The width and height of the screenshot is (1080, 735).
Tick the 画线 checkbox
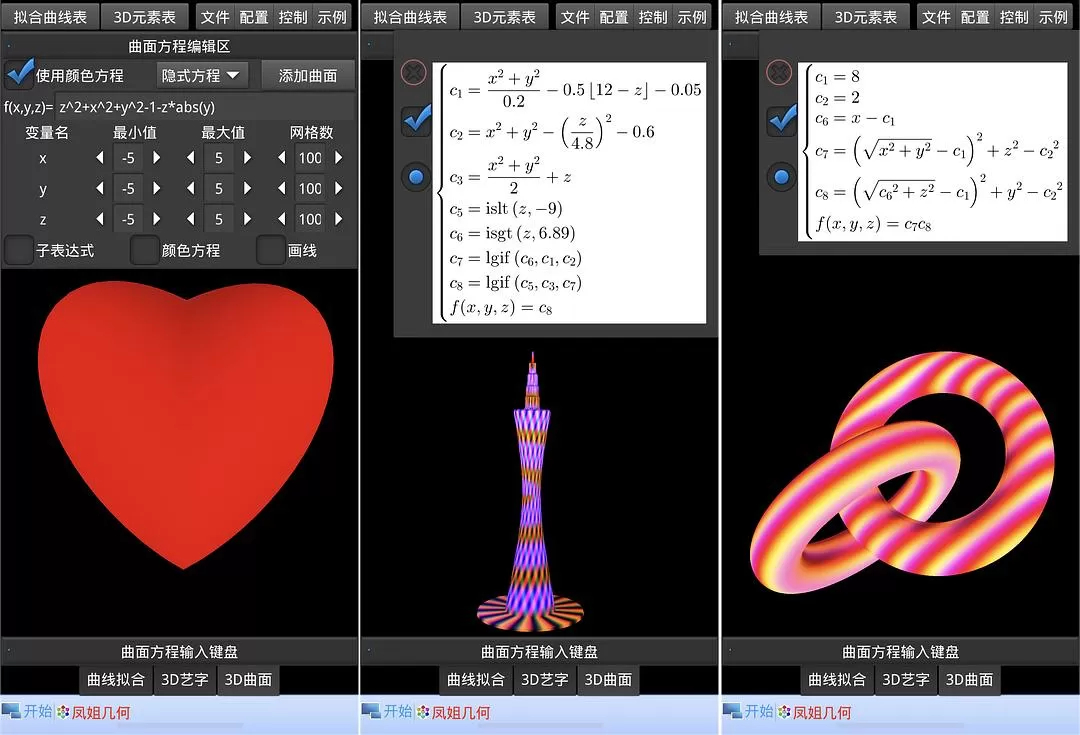271,250
